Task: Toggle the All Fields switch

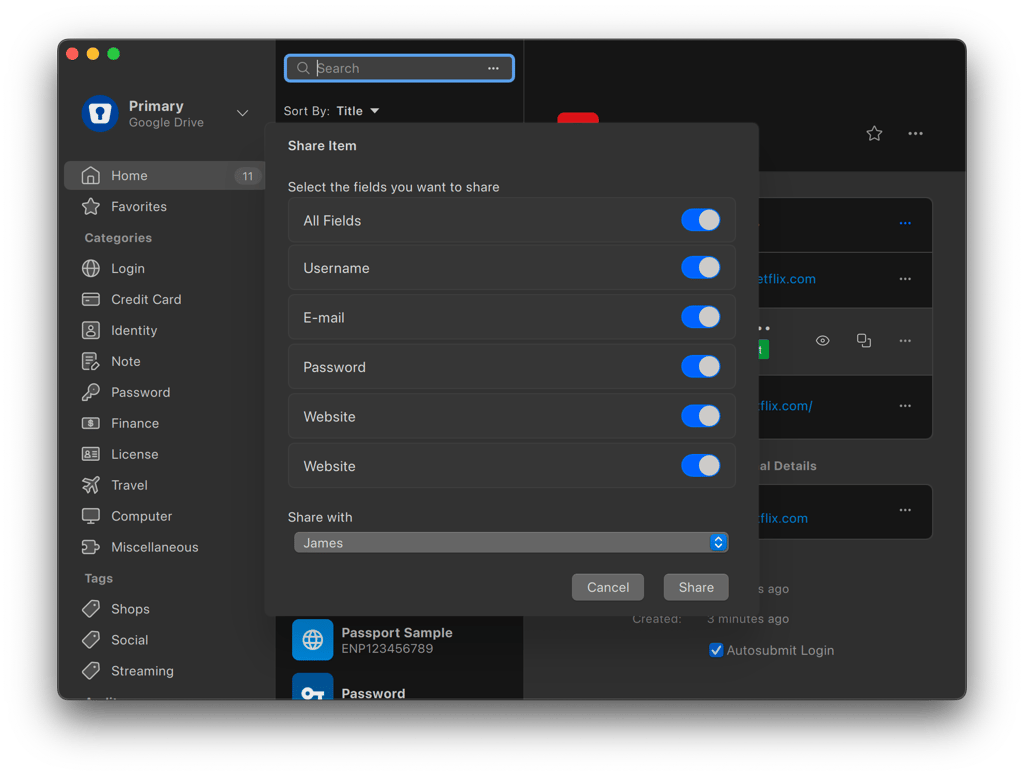Action: 701,220
